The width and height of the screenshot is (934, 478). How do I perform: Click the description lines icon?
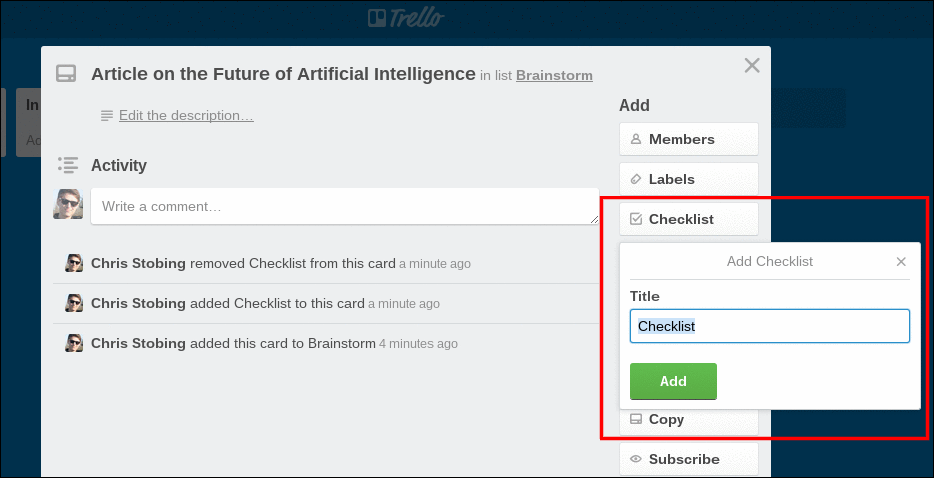click(107, 116)
